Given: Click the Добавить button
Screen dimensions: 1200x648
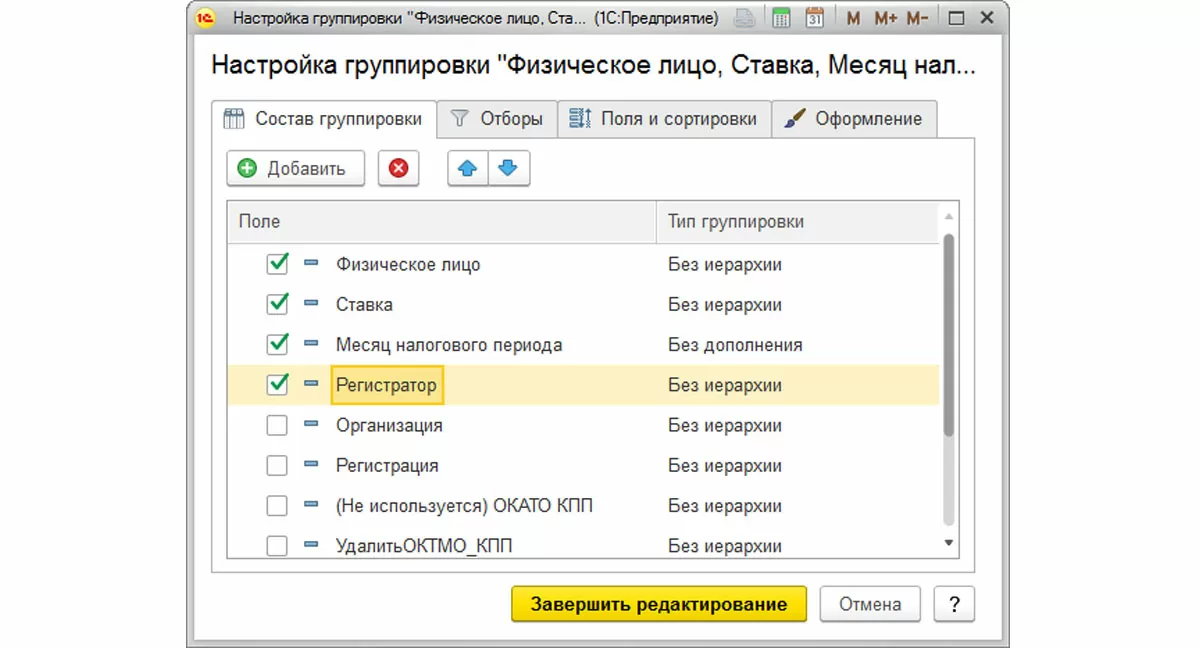Looking at the screenshot, I should [x=295, y=169].
